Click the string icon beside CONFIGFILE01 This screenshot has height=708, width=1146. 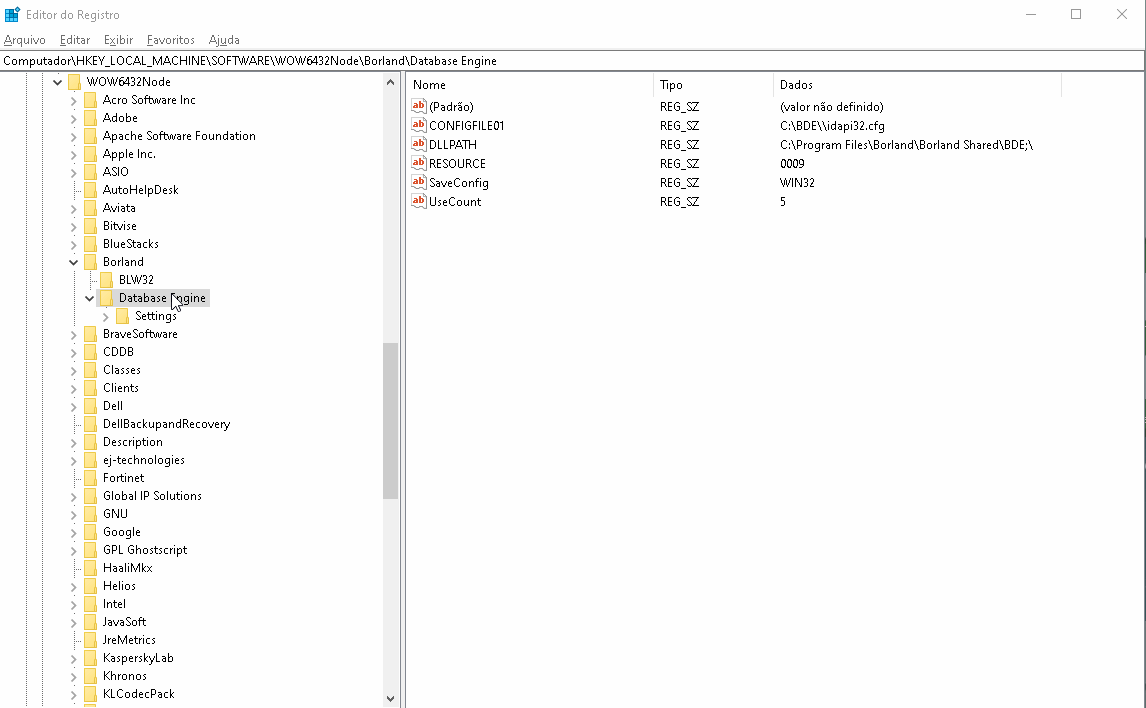(x=419, y=126)
